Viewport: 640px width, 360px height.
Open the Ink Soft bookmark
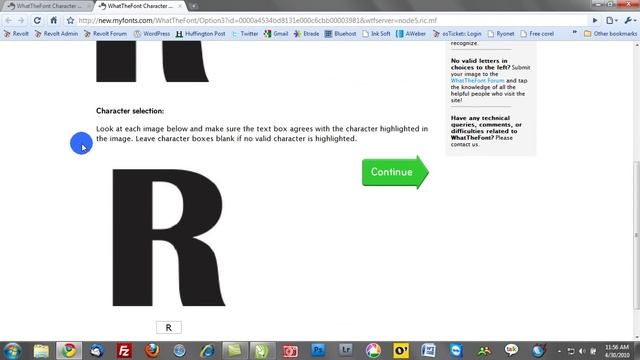376,34
